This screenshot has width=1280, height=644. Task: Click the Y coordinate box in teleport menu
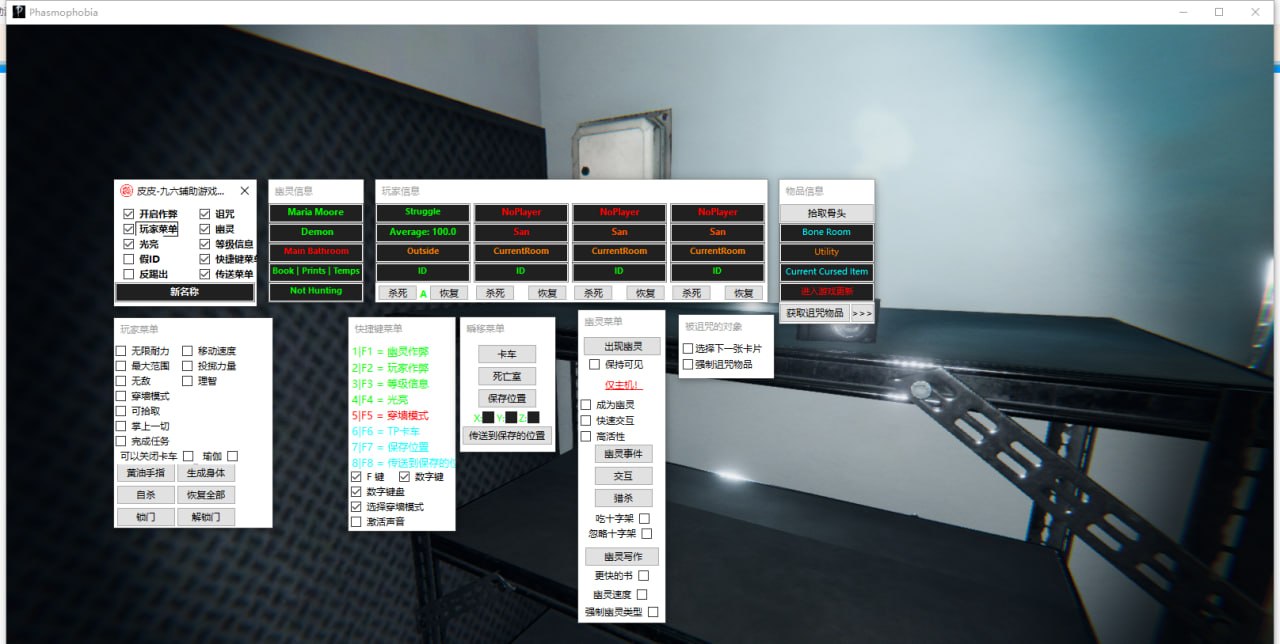pos(511,417)
